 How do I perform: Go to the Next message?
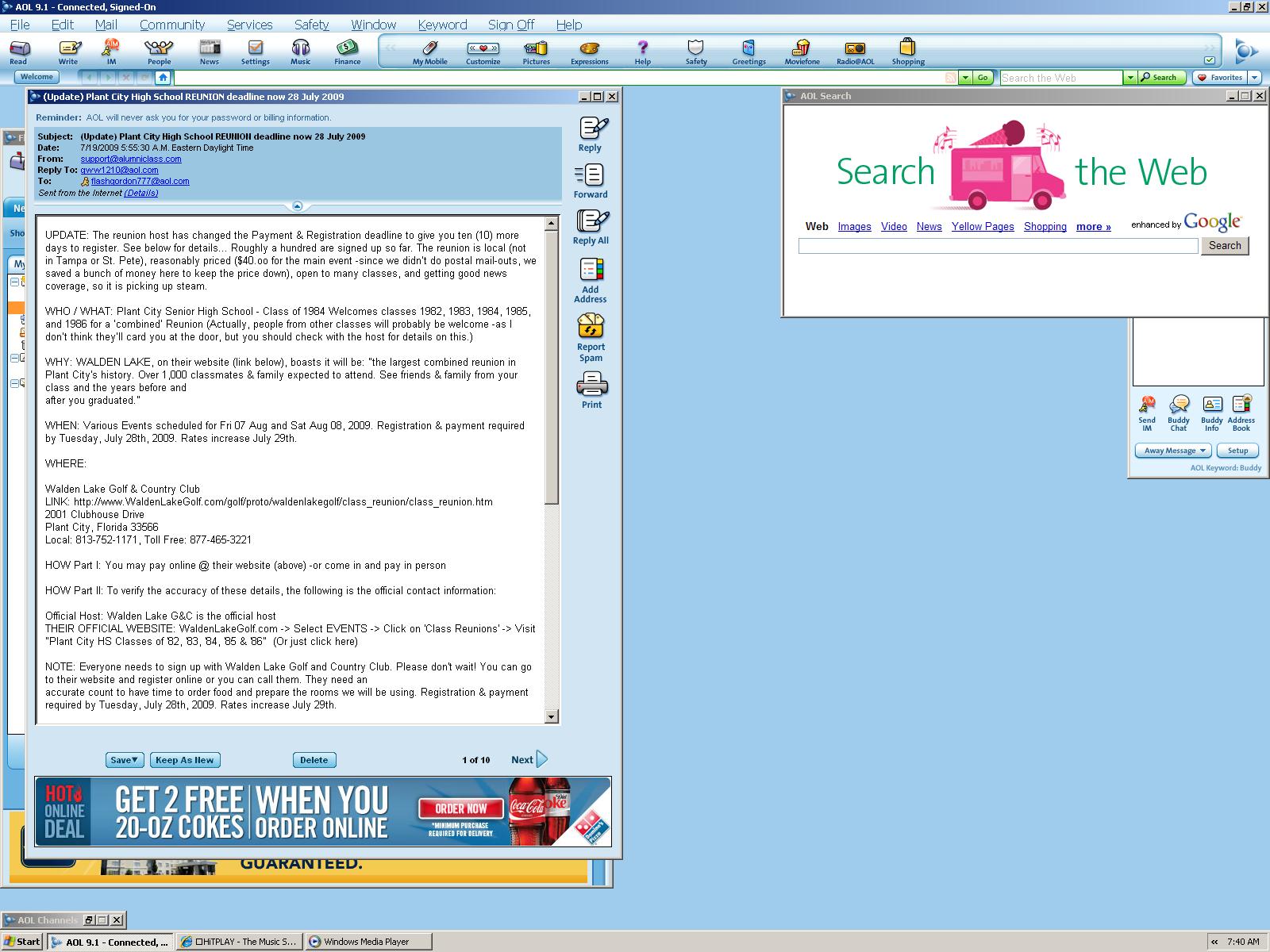tap(529, 759)
